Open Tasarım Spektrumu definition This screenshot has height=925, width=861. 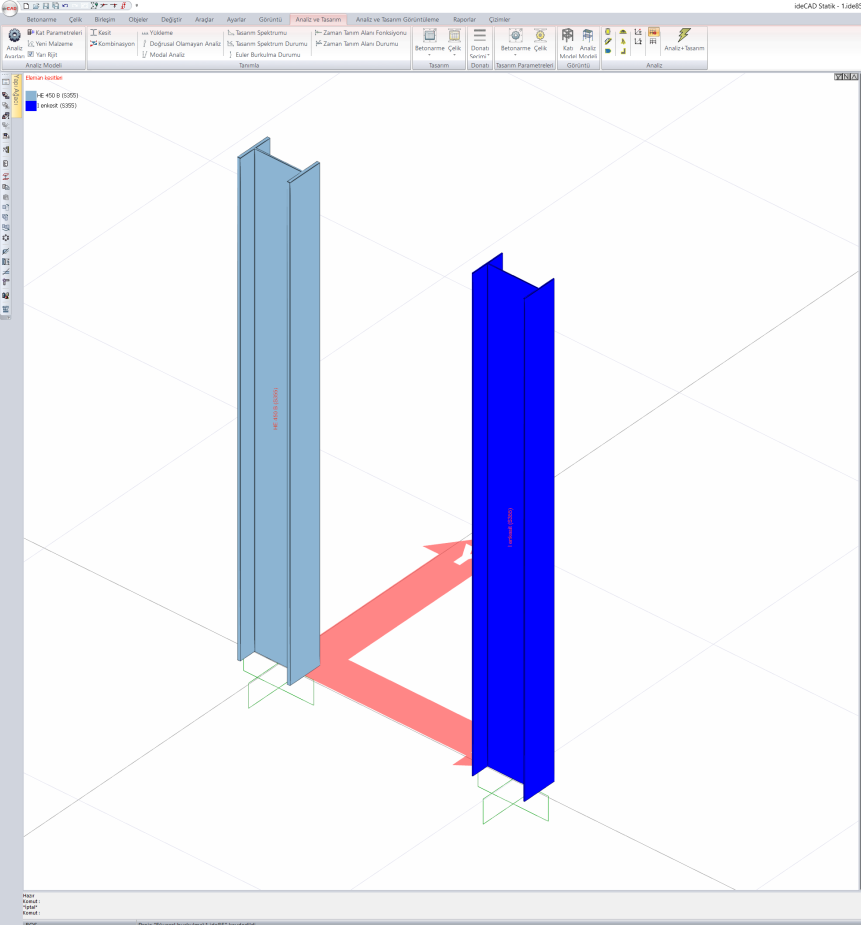click(257, 32)
